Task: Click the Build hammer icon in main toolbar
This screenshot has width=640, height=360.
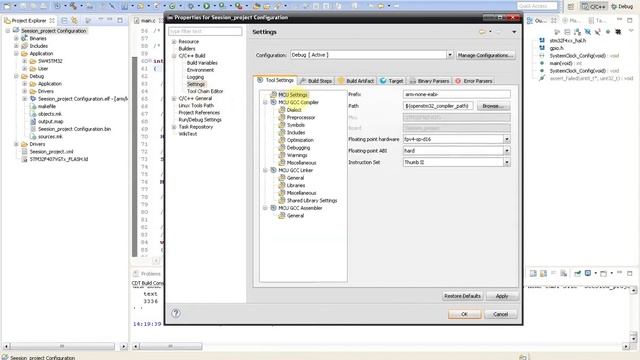Action: point(73,6)
